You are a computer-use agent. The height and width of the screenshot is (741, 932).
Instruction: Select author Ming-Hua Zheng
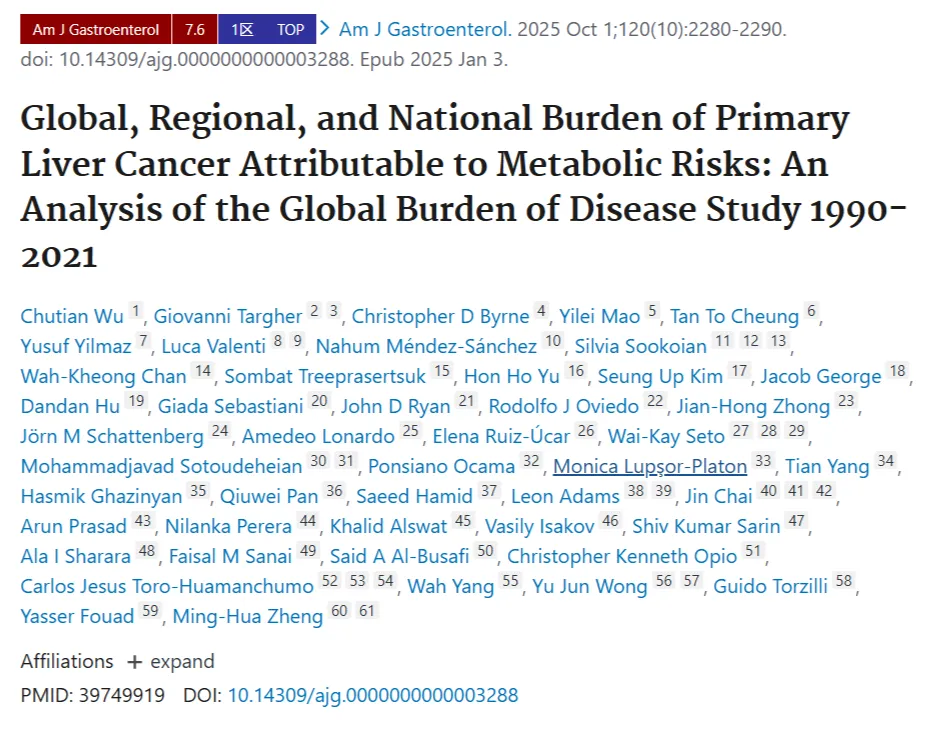247,616
